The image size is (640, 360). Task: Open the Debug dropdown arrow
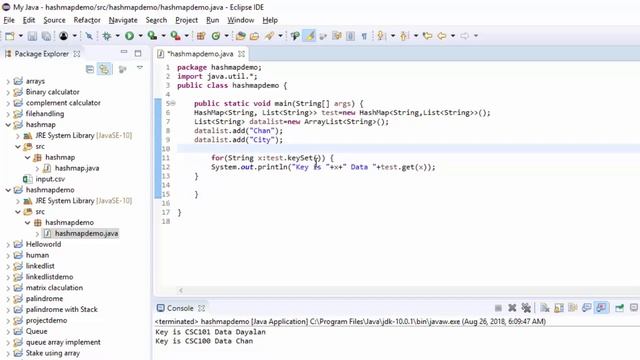[x=118, y=36]
